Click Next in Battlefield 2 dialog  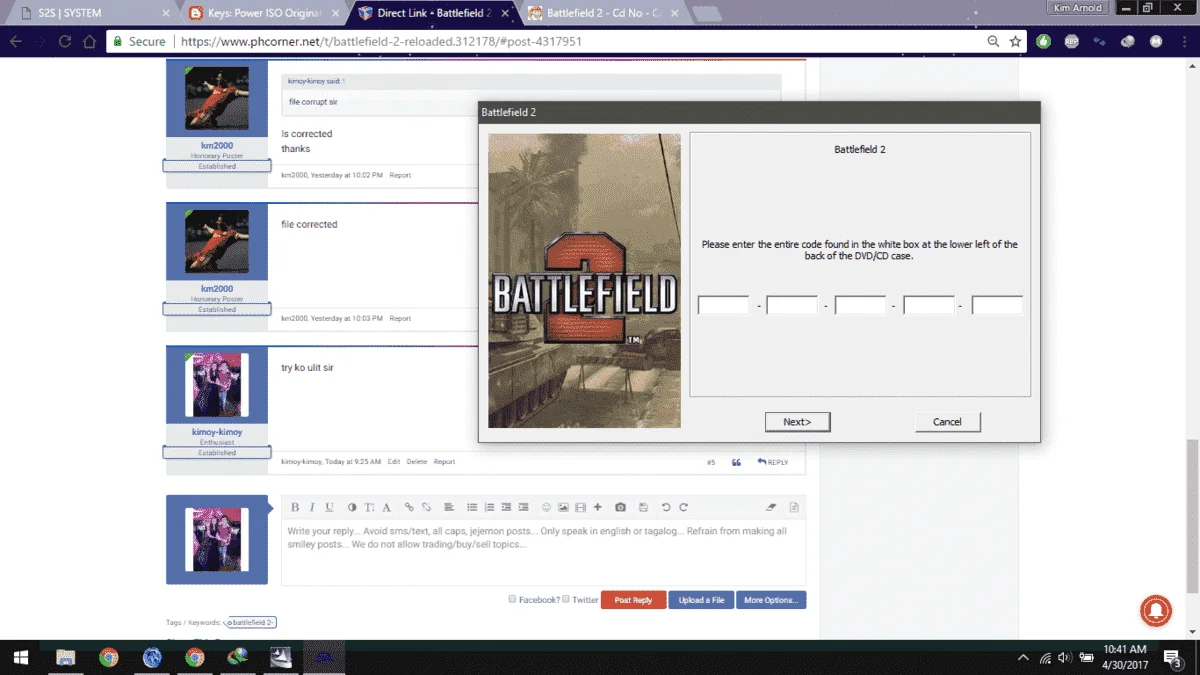tap(797, 422)
